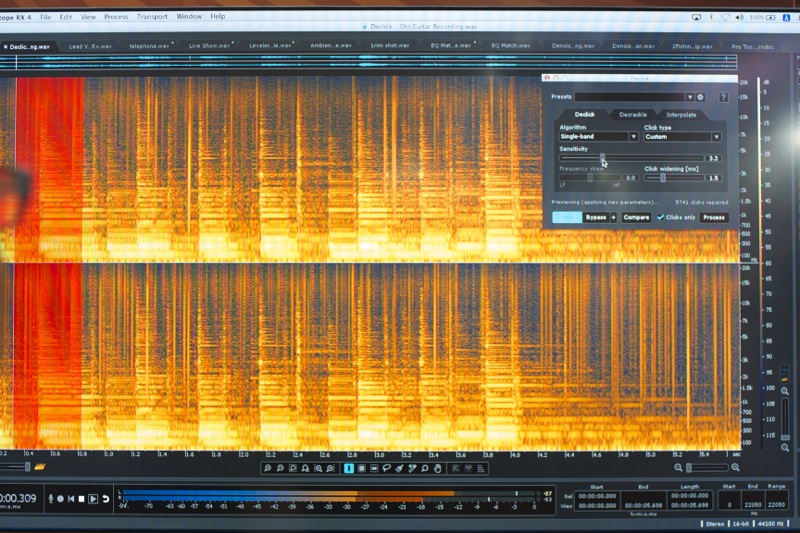Switch to EQ Match.wav file tab
Viewport: 800px width, 533px height.
coord(511,45)
